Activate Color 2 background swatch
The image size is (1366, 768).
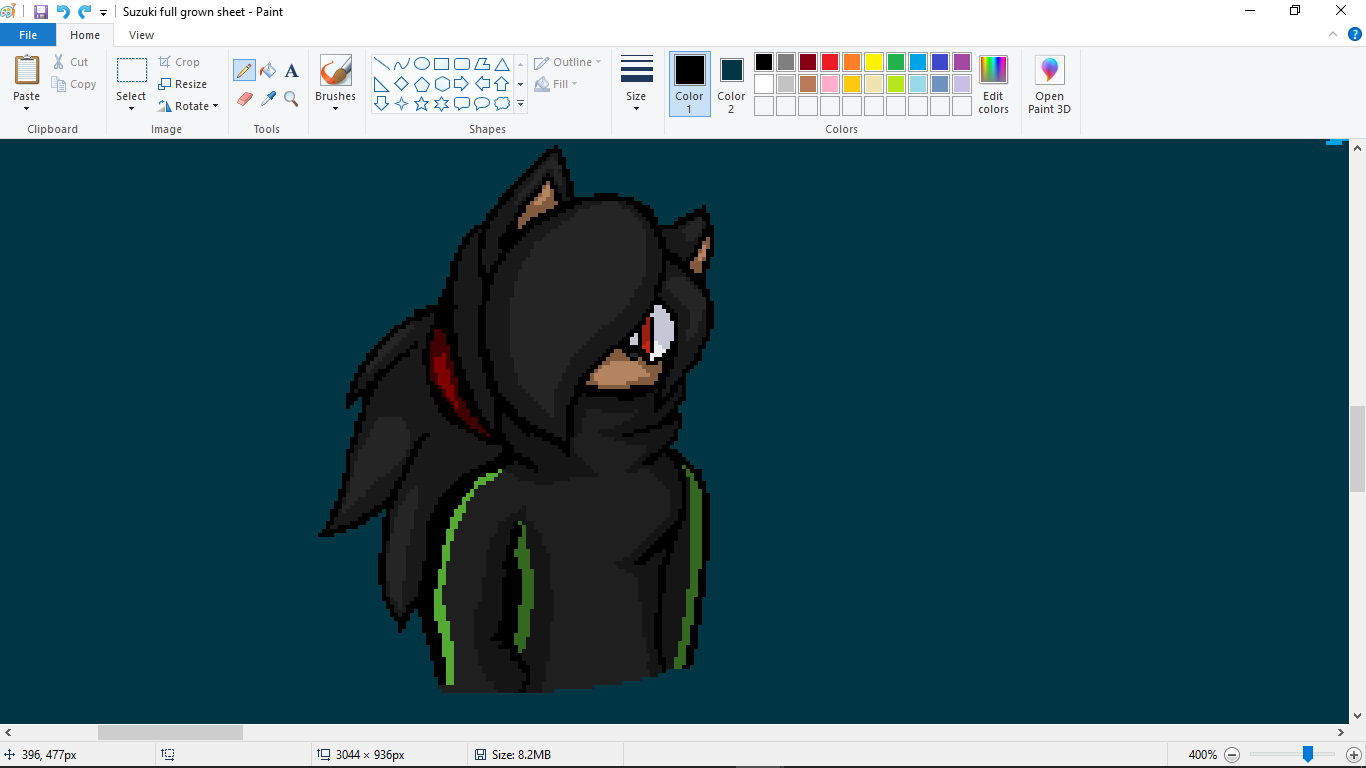[x=731, y=84]
